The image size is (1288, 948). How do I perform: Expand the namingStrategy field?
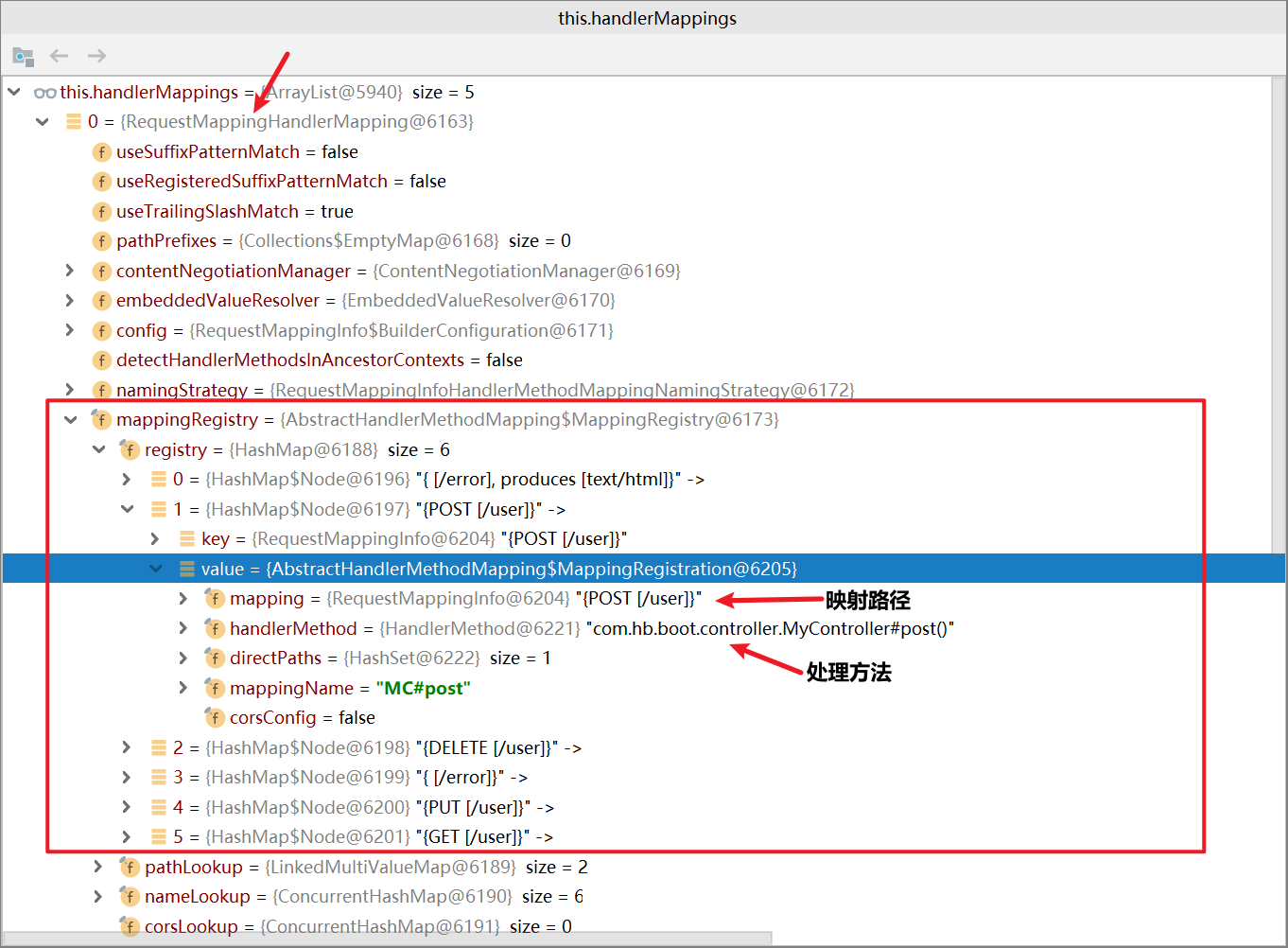(x=70, y=389)
